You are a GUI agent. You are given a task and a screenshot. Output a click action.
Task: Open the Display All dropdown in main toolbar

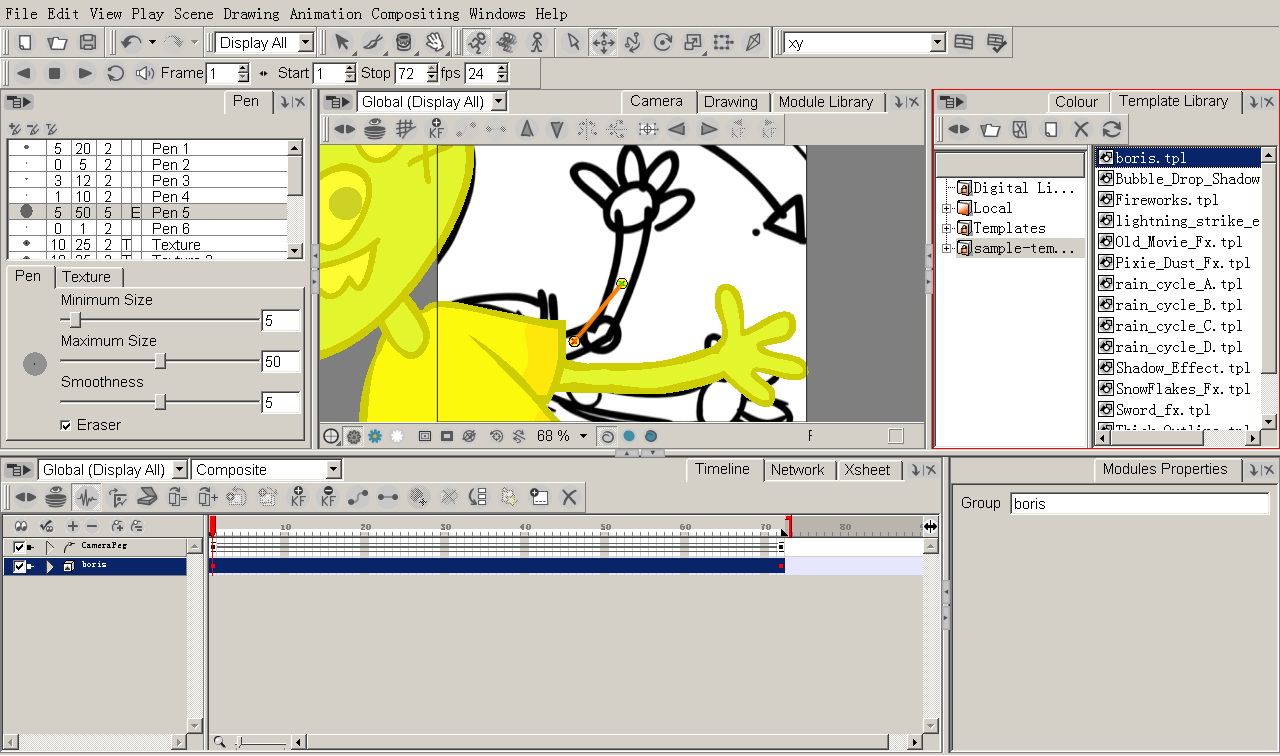[306, 43]
